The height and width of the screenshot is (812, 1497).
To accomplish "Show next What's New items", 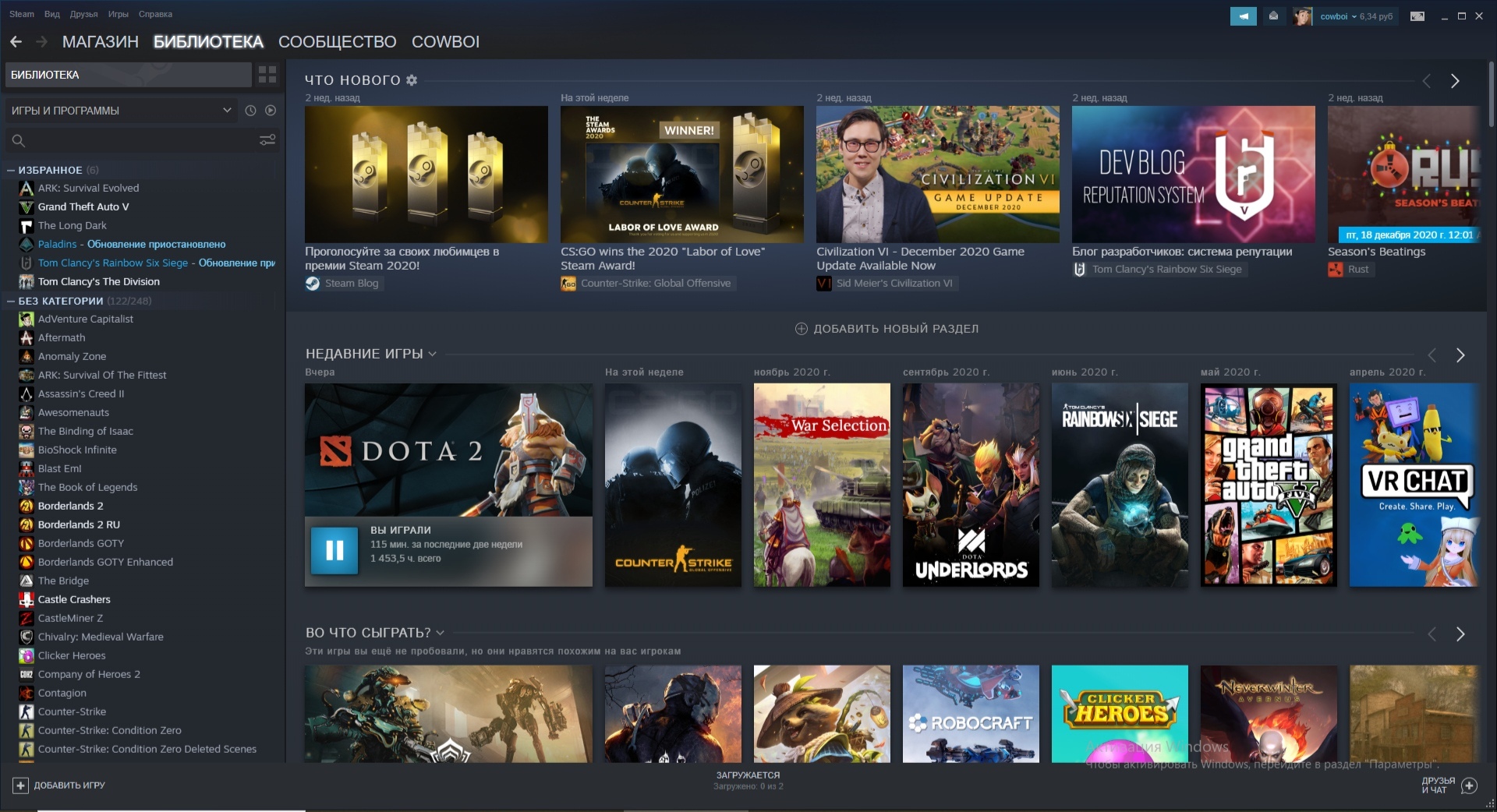I will 1455,81.
